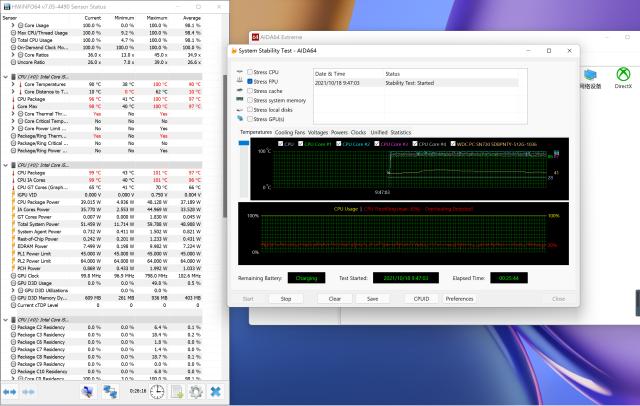Viewport: 640px width, 406px height.
Task: Switch to the Statistics tab
Action: click(x=401, y=132)
